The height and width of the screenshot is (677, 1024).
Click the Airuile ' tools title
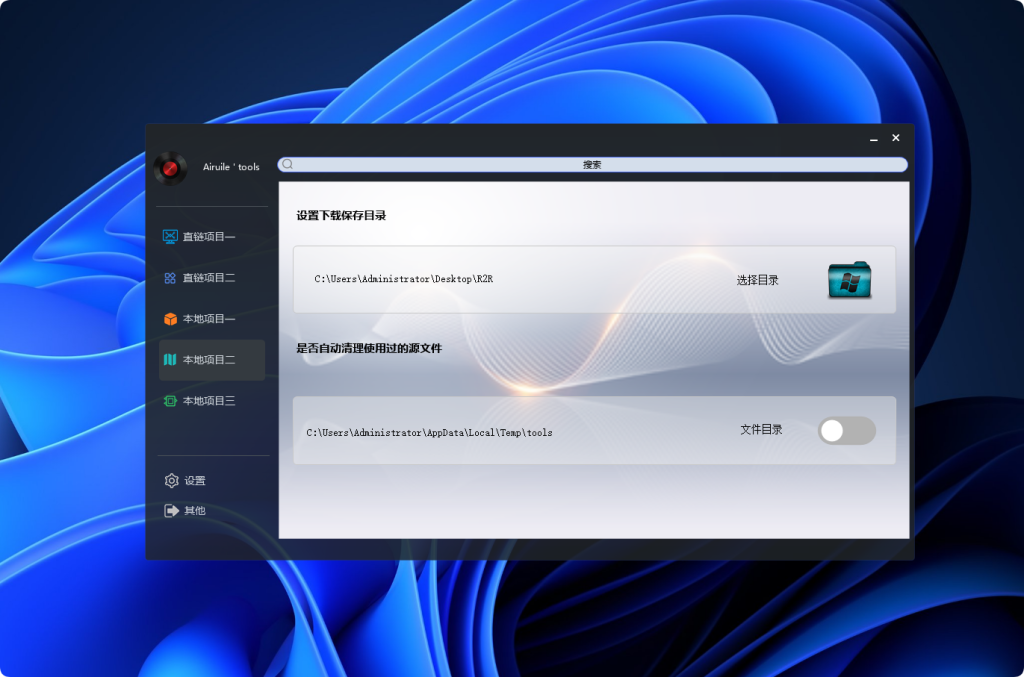pyautogui.click(x=231, y=167)
